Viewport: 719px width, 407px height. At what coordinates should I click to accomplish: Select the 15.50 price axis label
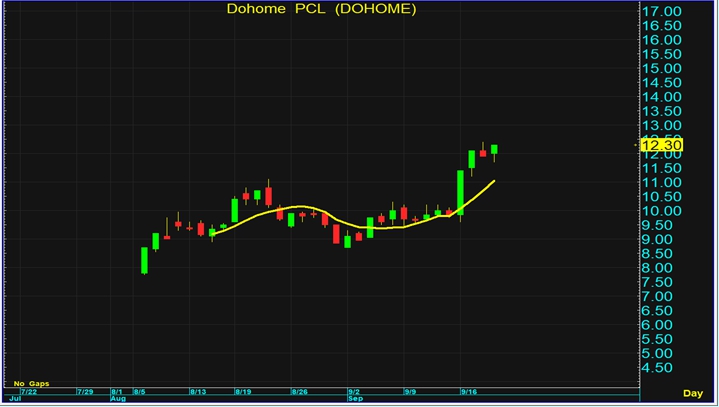[x=662, y=54]
